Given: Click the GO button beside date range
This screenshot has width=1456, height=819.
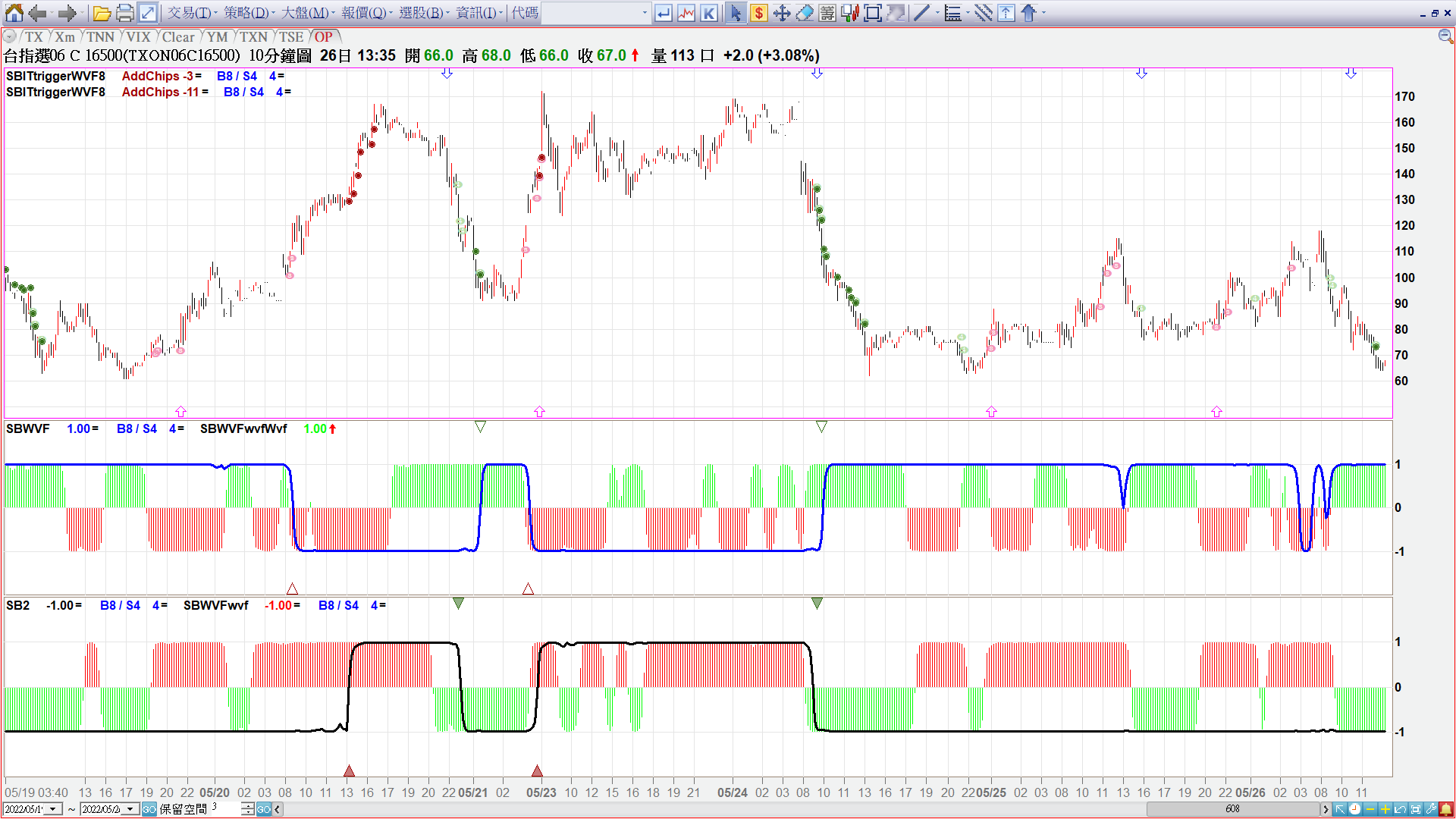Looking at the screenshot, I should pyautogui.click(x=149, y=809).
